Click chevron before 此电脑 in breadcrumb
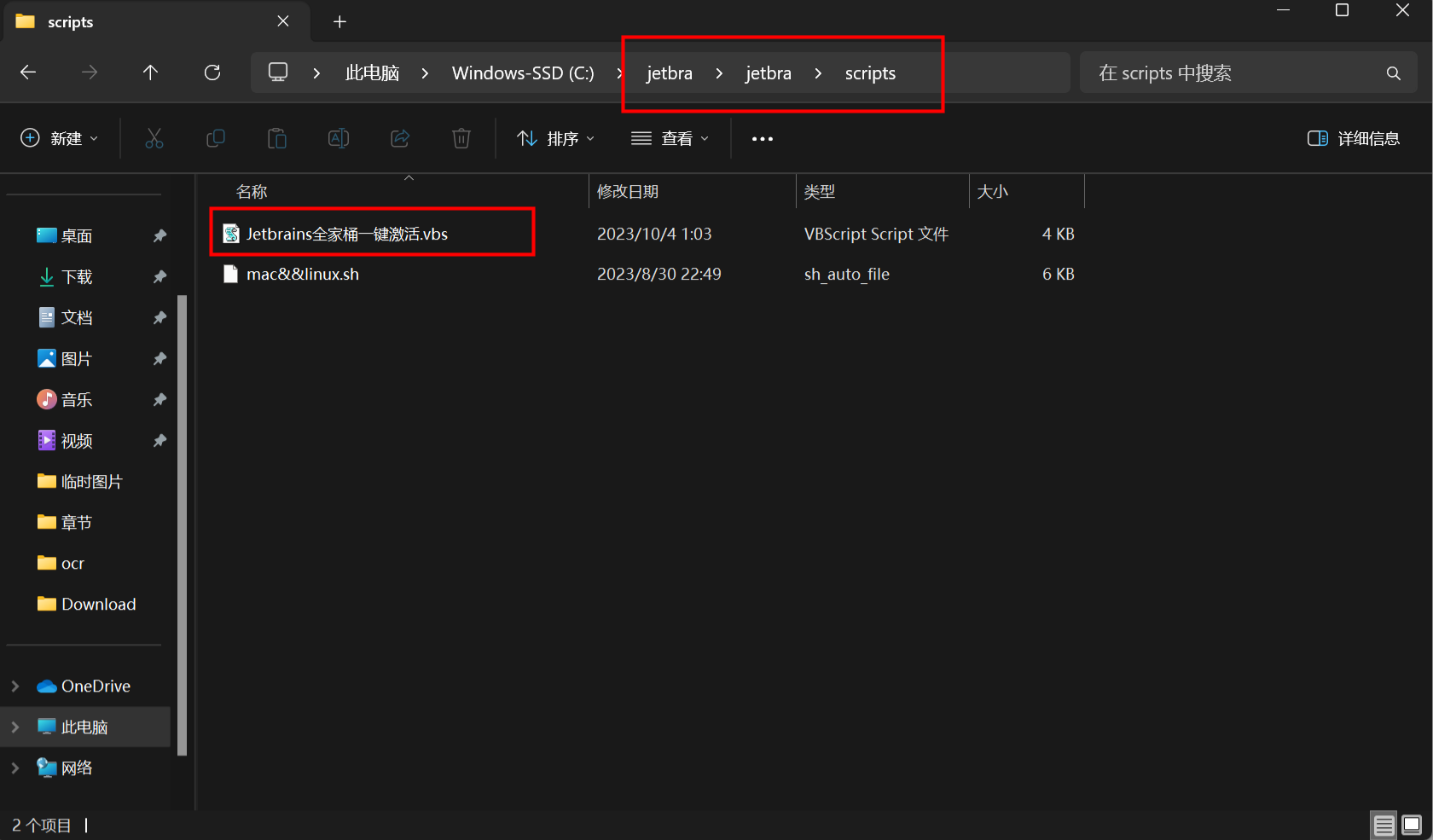Image resolution: width=1433 pixels, height=840 pixels. (x=316, y=73)
